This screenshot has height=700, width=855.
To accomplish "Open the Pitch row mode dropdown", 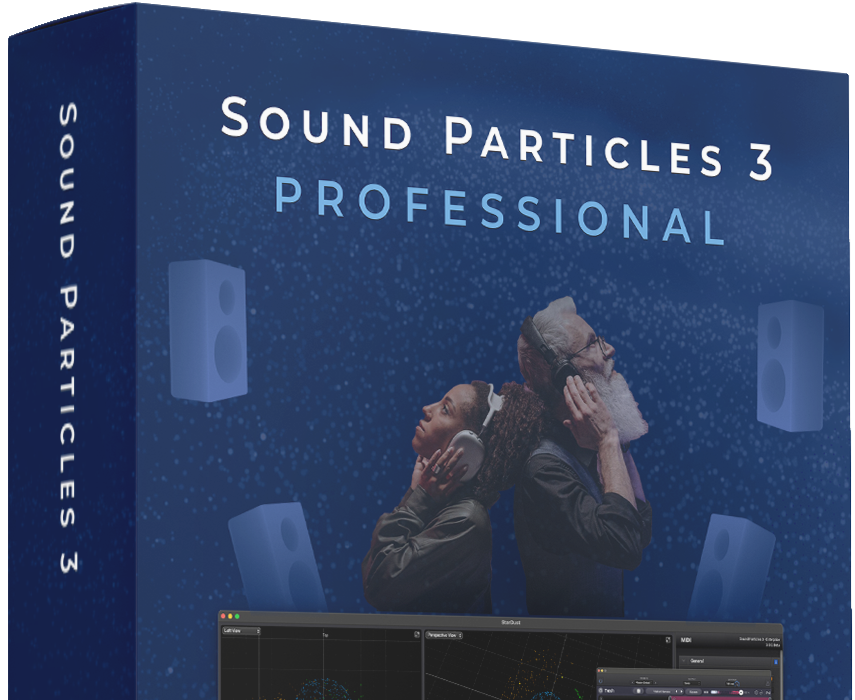I will coord(665,692).
